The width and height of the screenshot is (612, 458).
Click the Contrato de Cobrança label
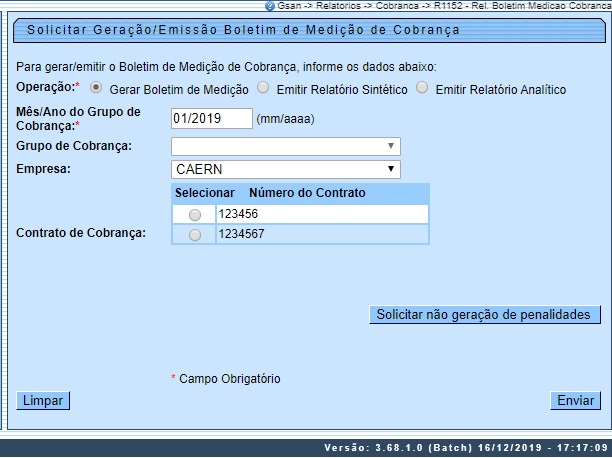coord(82,233)
